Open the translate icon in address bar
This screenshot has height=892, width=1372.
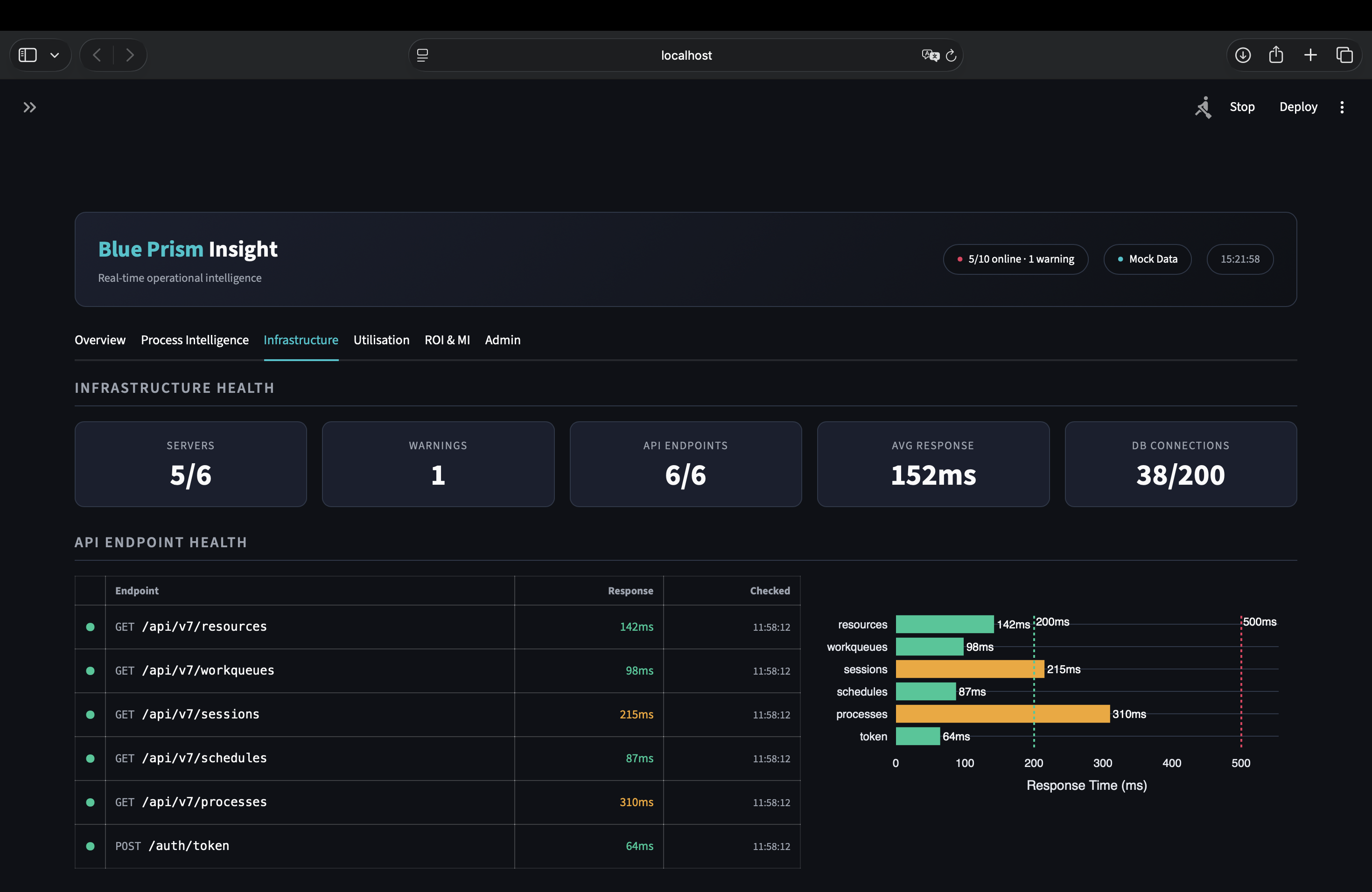(929, 55)
